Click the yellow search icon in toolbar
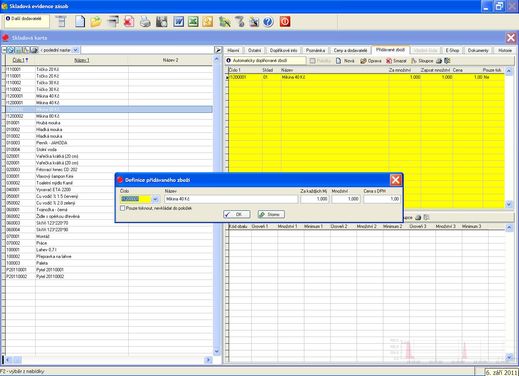Image resolution: width=519 pixels, height=376 pixels. click(207, 22)
